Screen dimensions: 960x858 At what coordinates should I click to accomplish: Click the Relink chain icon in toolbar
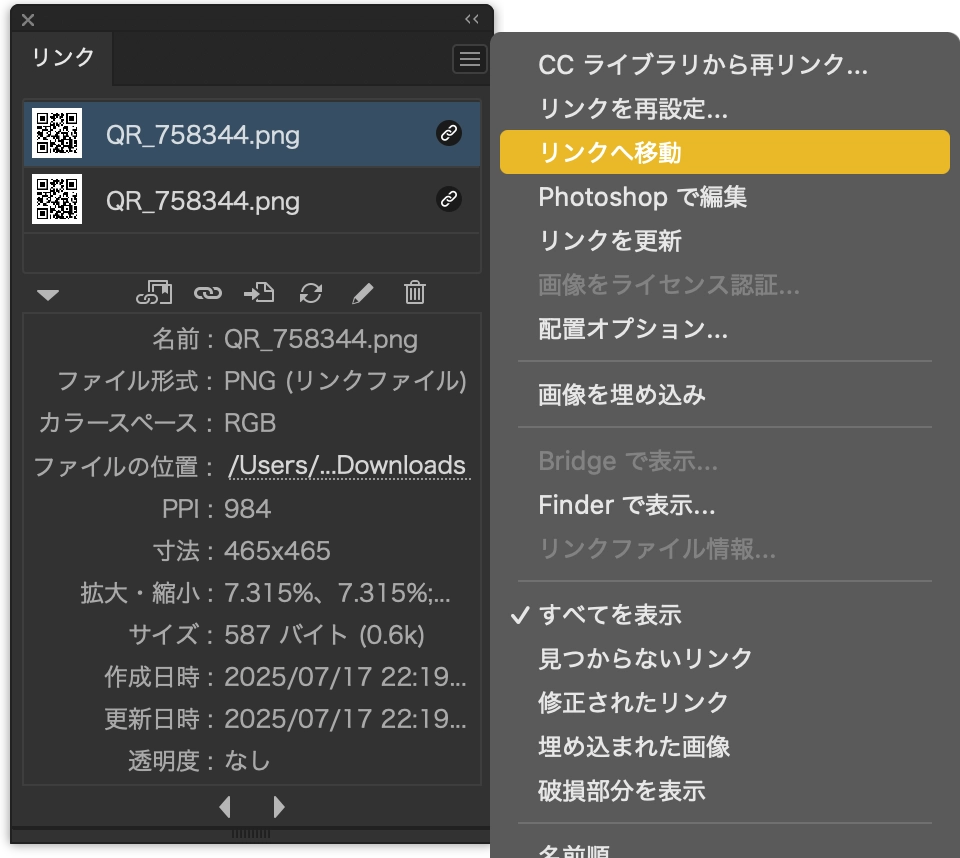click(x=208, y=293)
